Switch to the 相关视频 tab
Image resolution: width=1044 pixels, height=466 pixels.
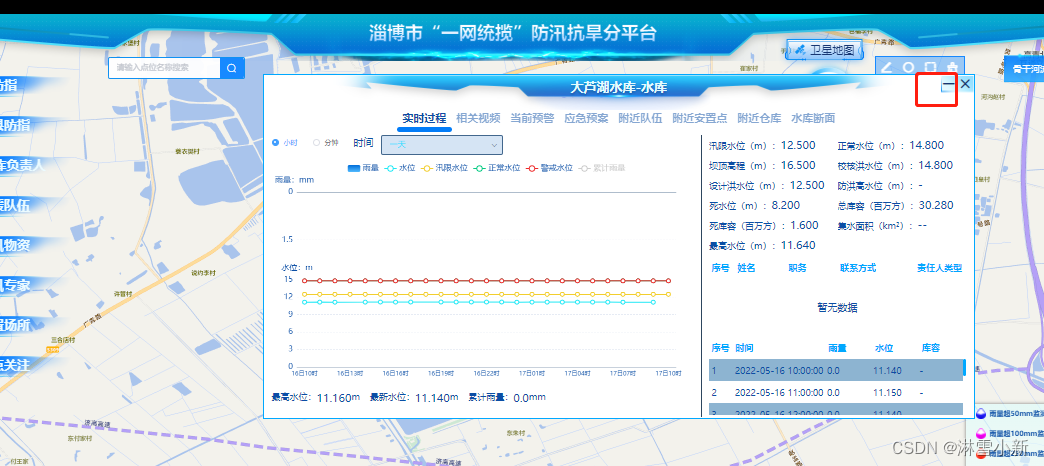pos(478,118)
